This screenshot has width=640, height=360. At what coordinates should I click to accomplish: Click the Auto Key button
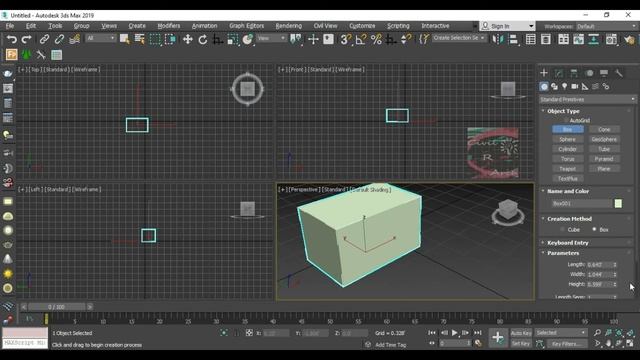click(521, 333)
